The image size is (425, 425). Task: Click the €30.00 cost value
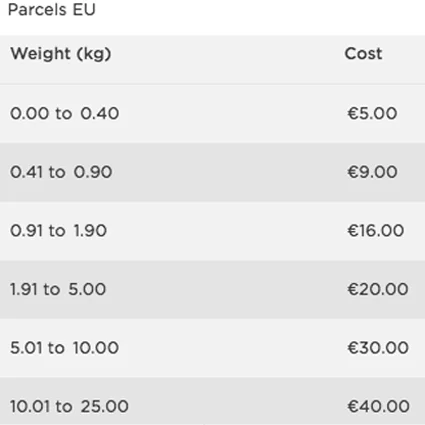pos(378,348)
